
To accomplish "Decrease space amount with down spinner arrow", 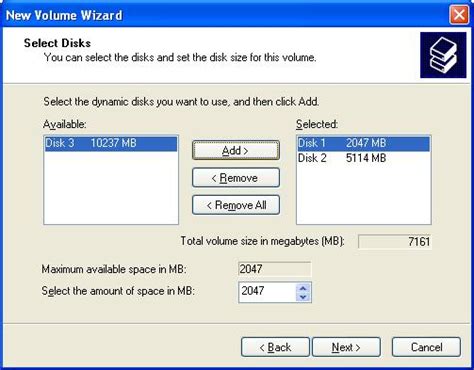I will (x=303, y=297).
